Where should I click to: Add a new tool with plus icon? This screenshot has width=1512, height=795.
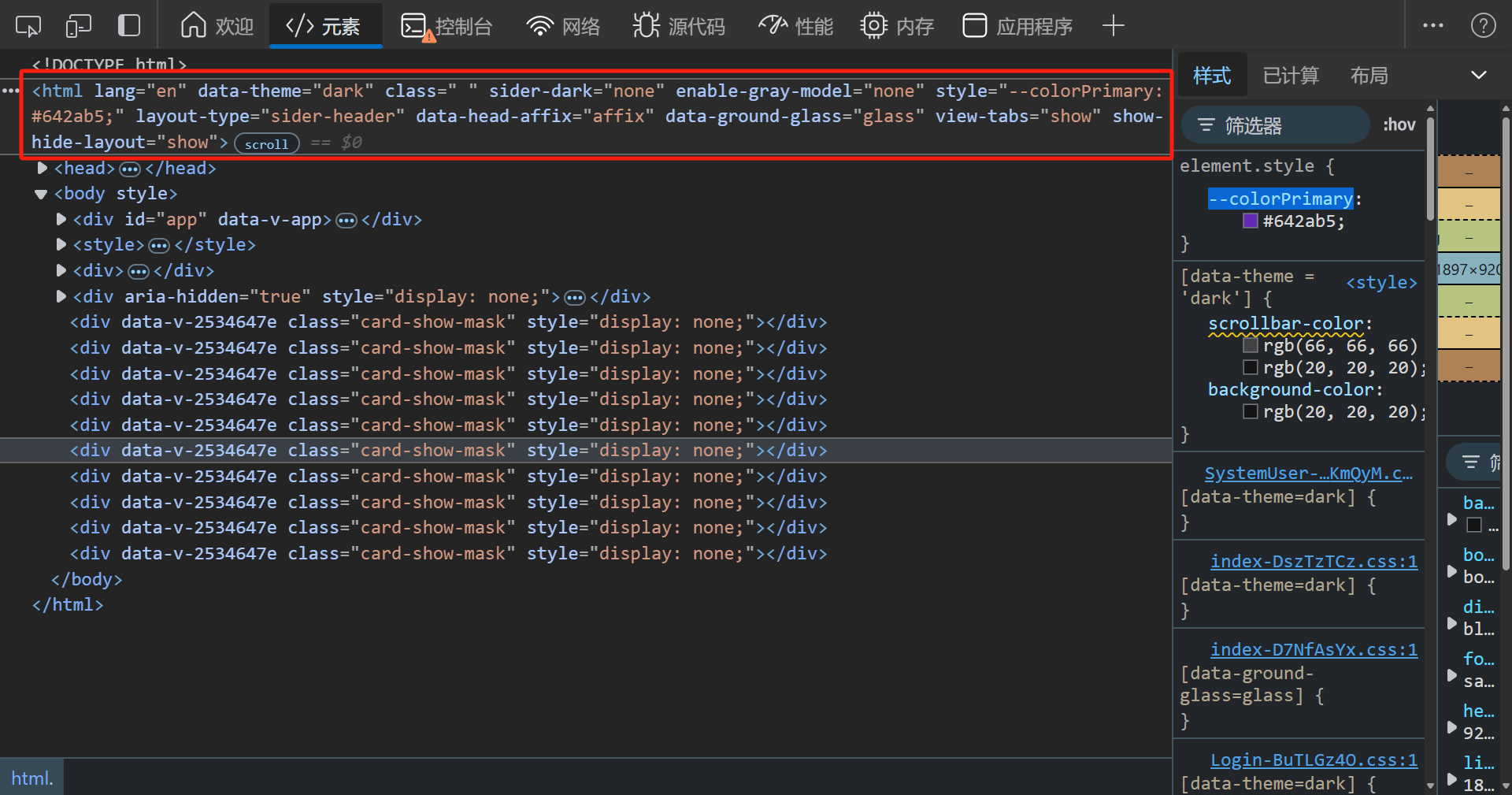[1113, 26]
